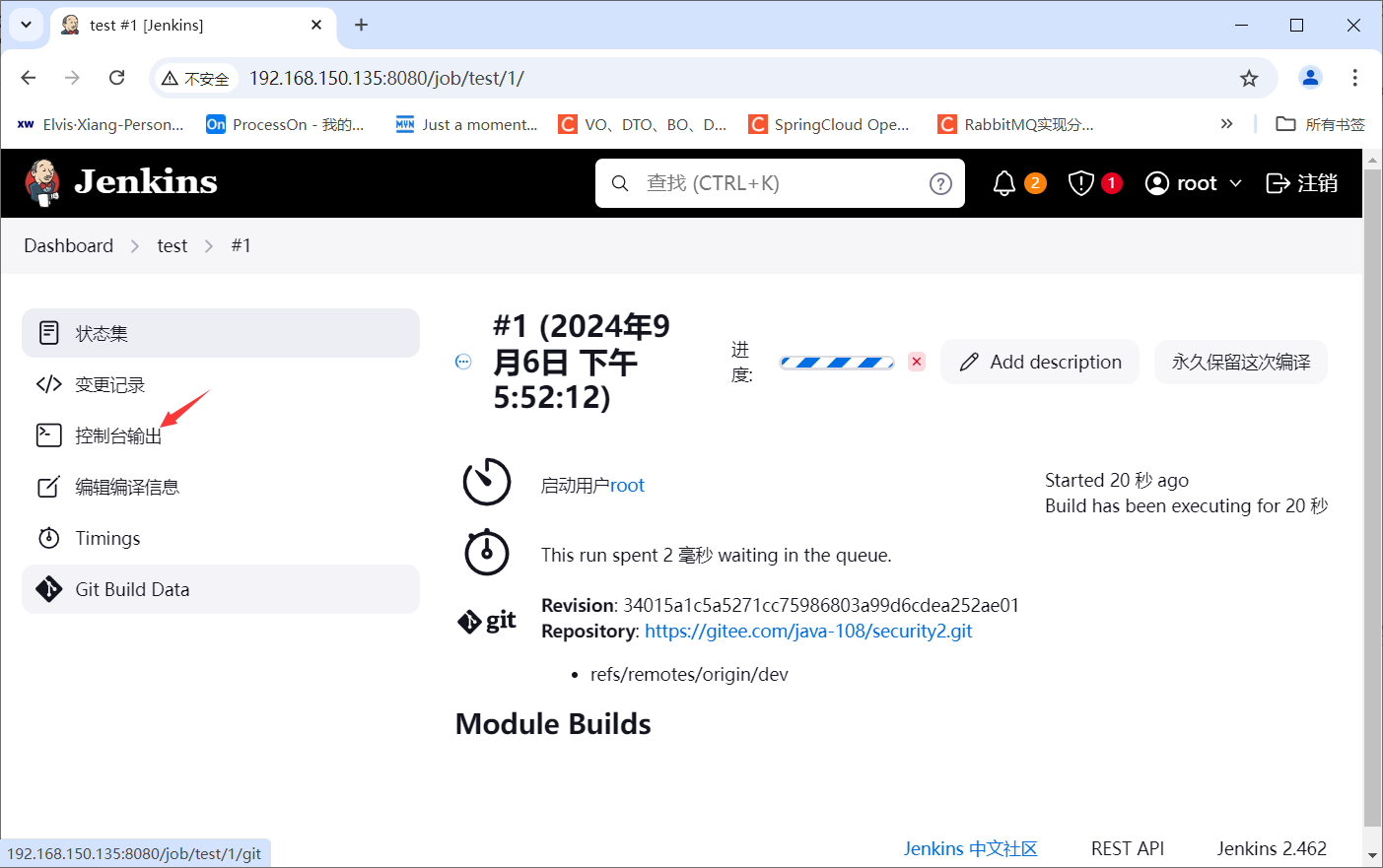Open VO、DTO、BO bookmark
This screenshot has height=868, width=1383.
point(643,124)
